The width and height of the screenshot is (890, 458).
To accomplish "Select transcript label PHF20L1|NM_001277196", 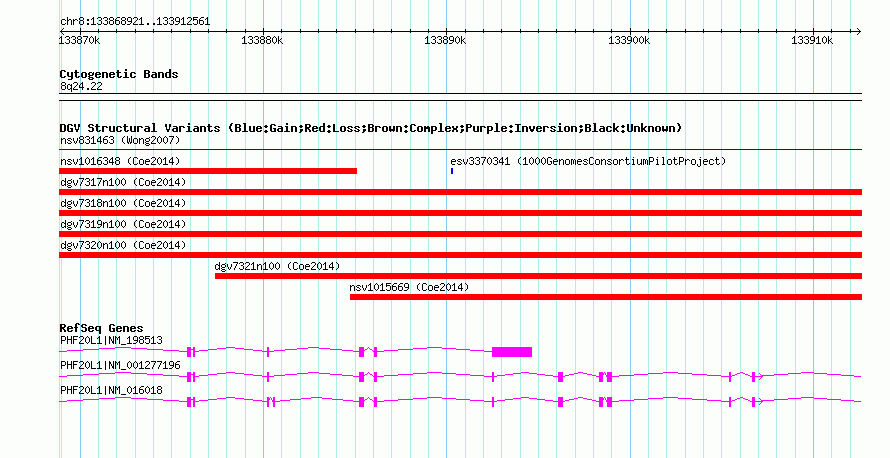I will tap(120, 365).
